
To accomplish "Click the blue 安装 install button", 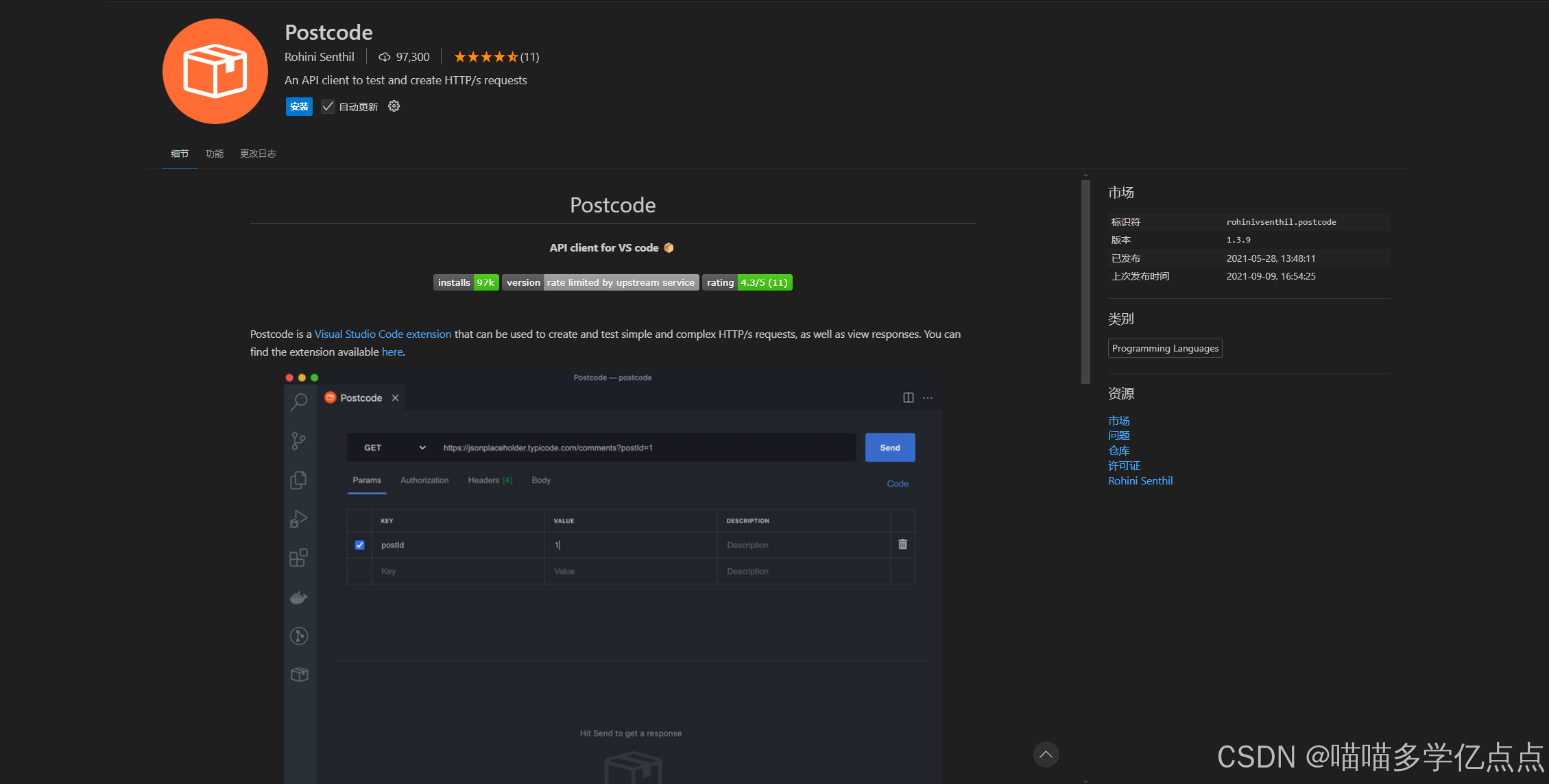I will 299,107.
